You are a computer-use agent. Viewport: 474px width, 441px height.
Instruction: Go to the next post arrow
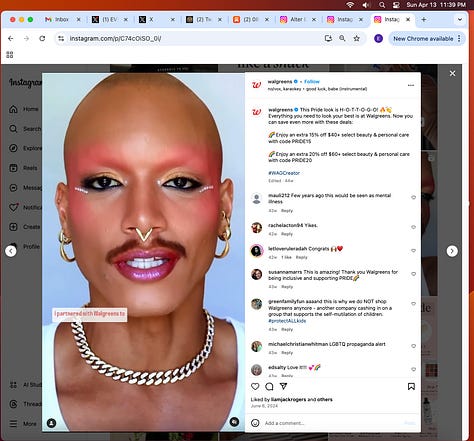[452, 251]
